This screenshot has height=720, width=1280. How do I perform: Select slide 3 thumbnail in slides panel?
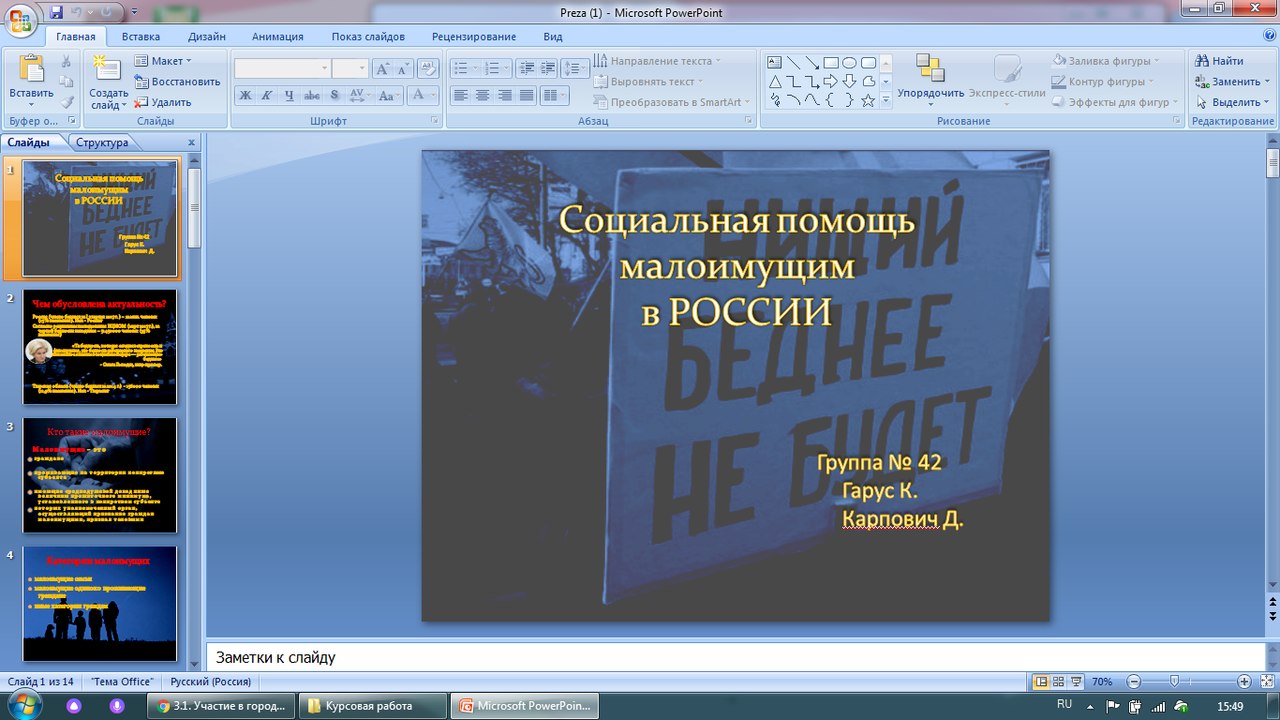click(99, 475)
